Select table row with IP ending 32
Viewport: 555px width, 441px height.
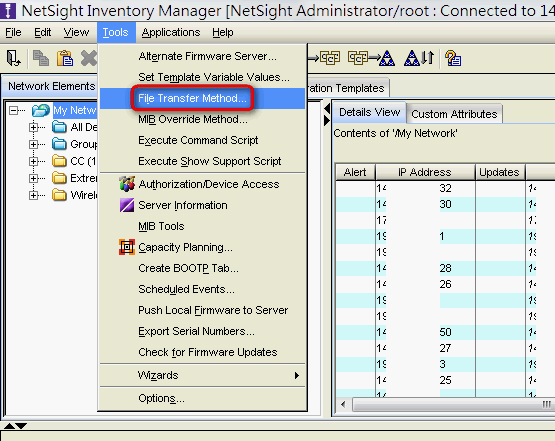[445, 188]
